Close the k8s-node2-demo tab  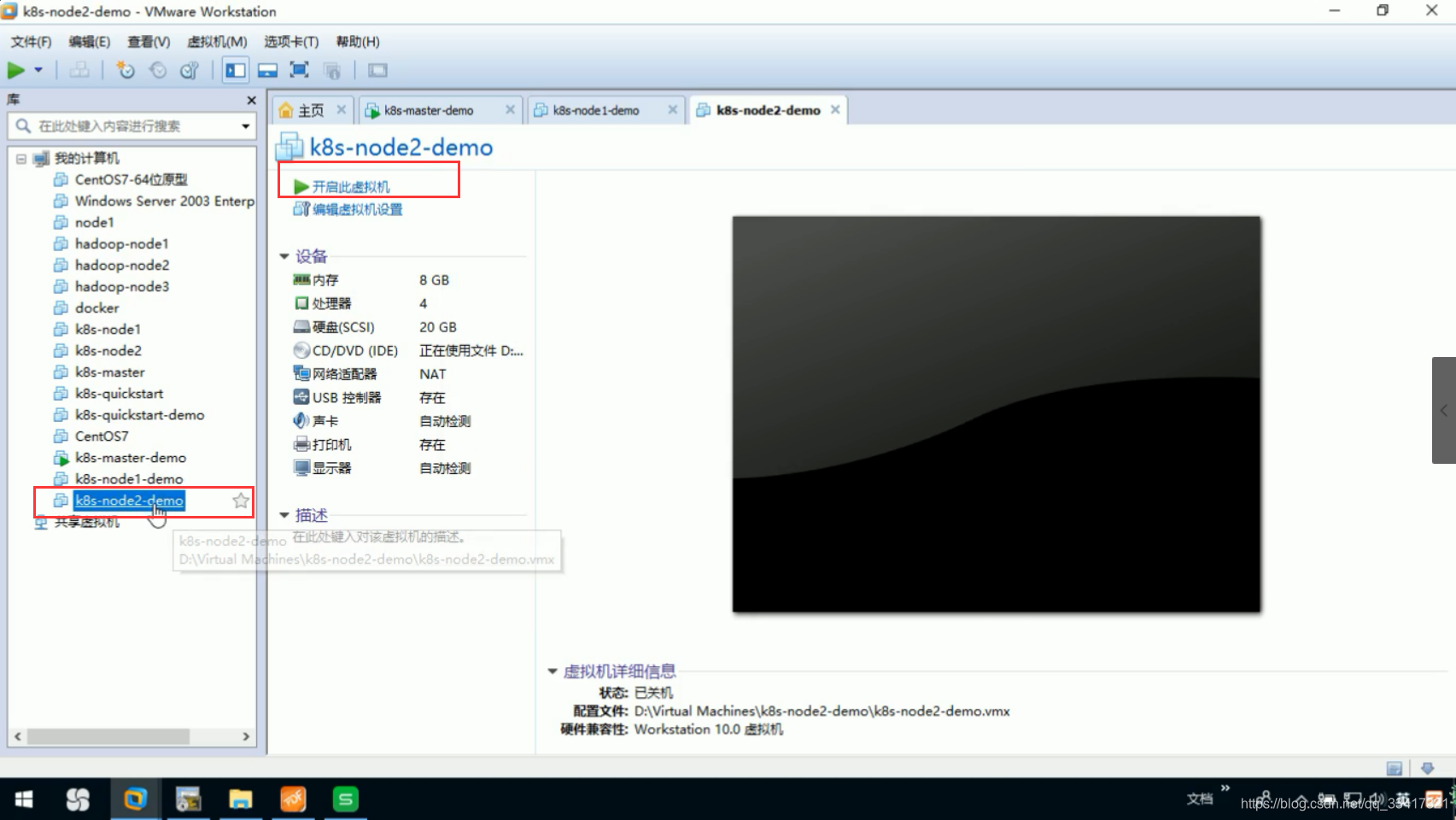click(835, 109)
